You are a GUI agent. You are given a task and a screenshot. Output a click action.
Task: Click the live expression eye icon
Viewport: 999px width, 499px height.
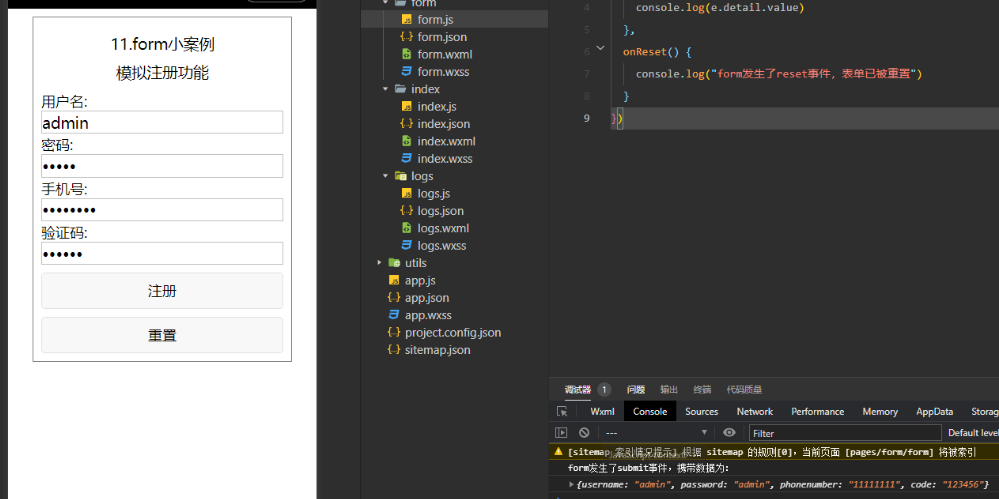tap(729, 433)
